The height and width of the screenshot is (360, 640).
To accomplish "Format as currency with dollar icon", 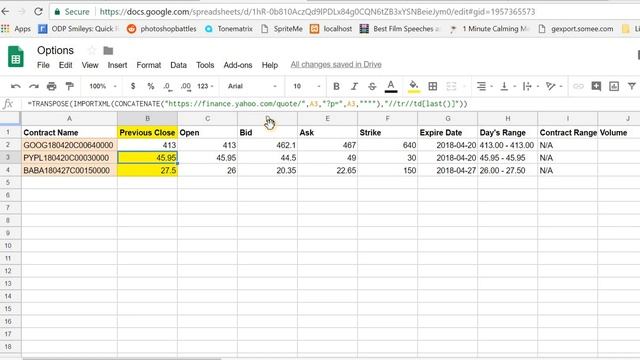I will click(x=133, y=86).
